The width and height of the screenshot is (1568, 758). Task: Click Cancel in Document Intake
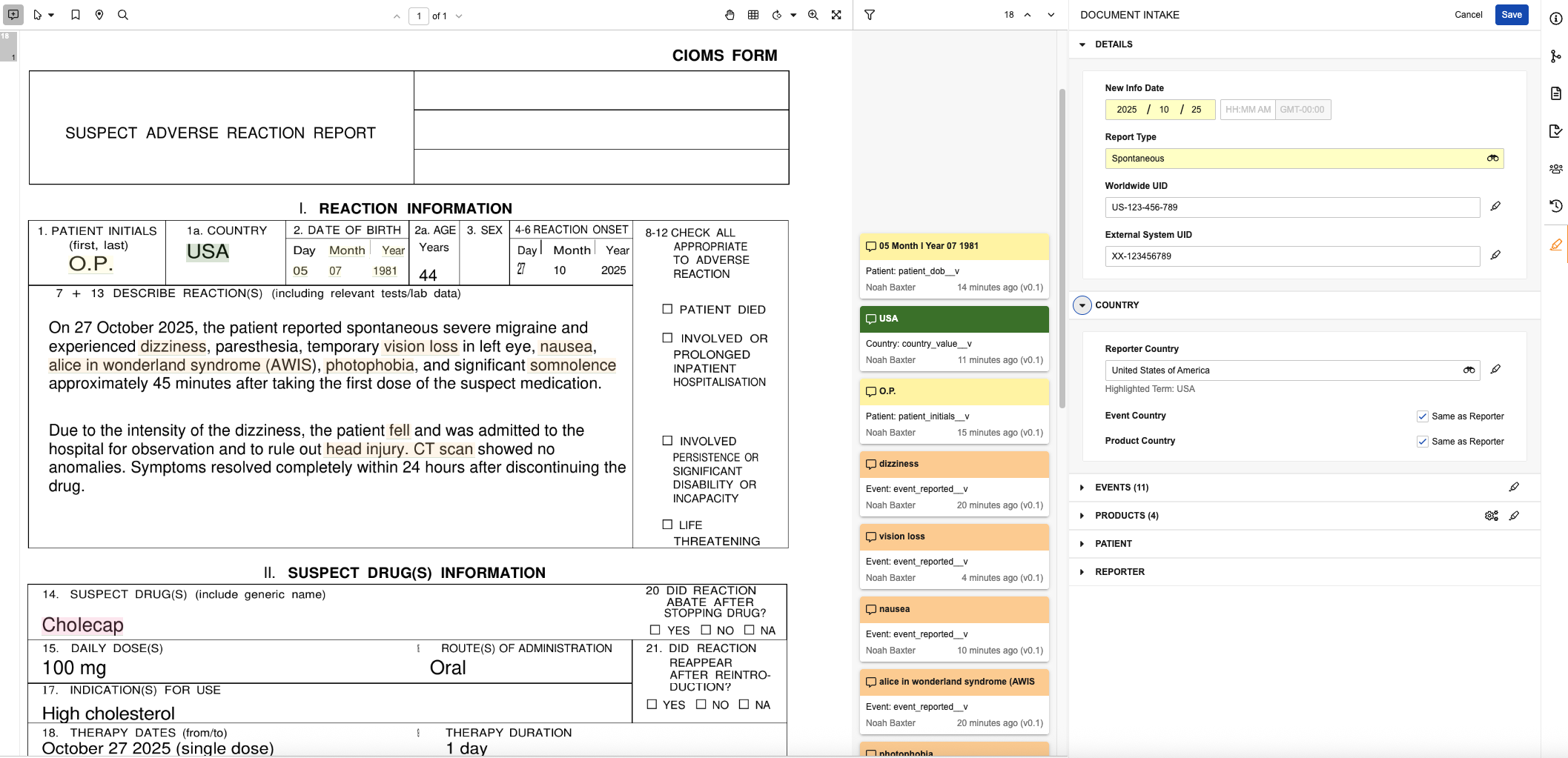[x=1468, y=15]
